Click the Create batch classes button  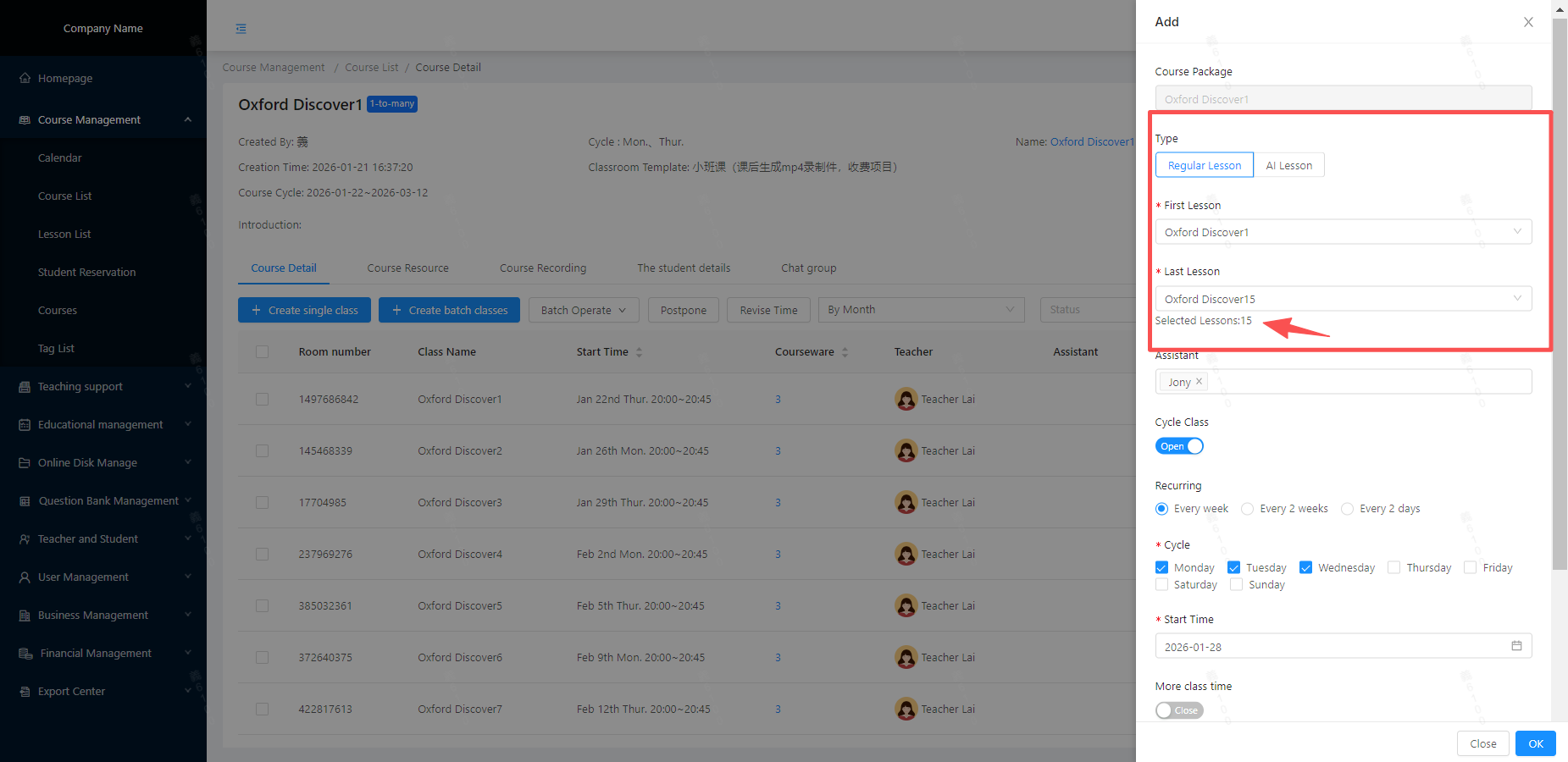449,310
